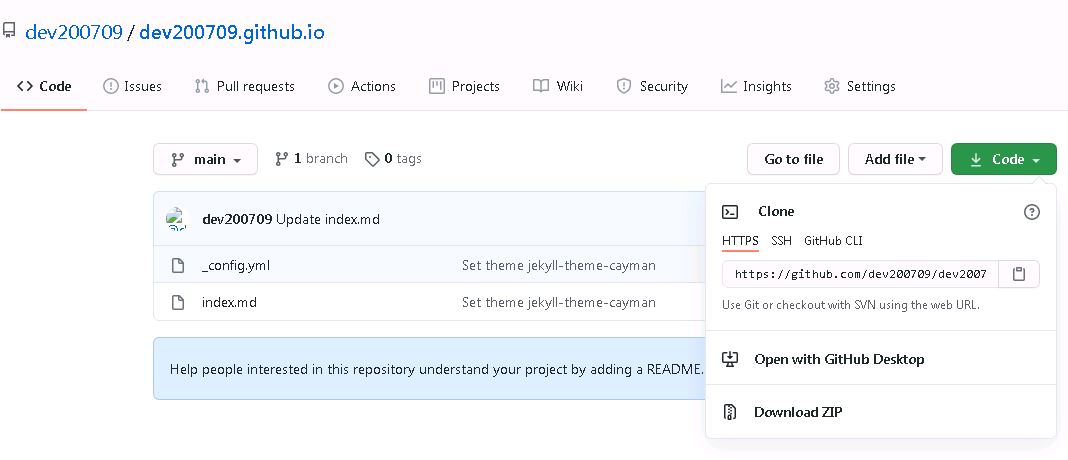Open the Update index.md commit message
The height and width of the screenshot is (460, 1068).
coord(328,219)
